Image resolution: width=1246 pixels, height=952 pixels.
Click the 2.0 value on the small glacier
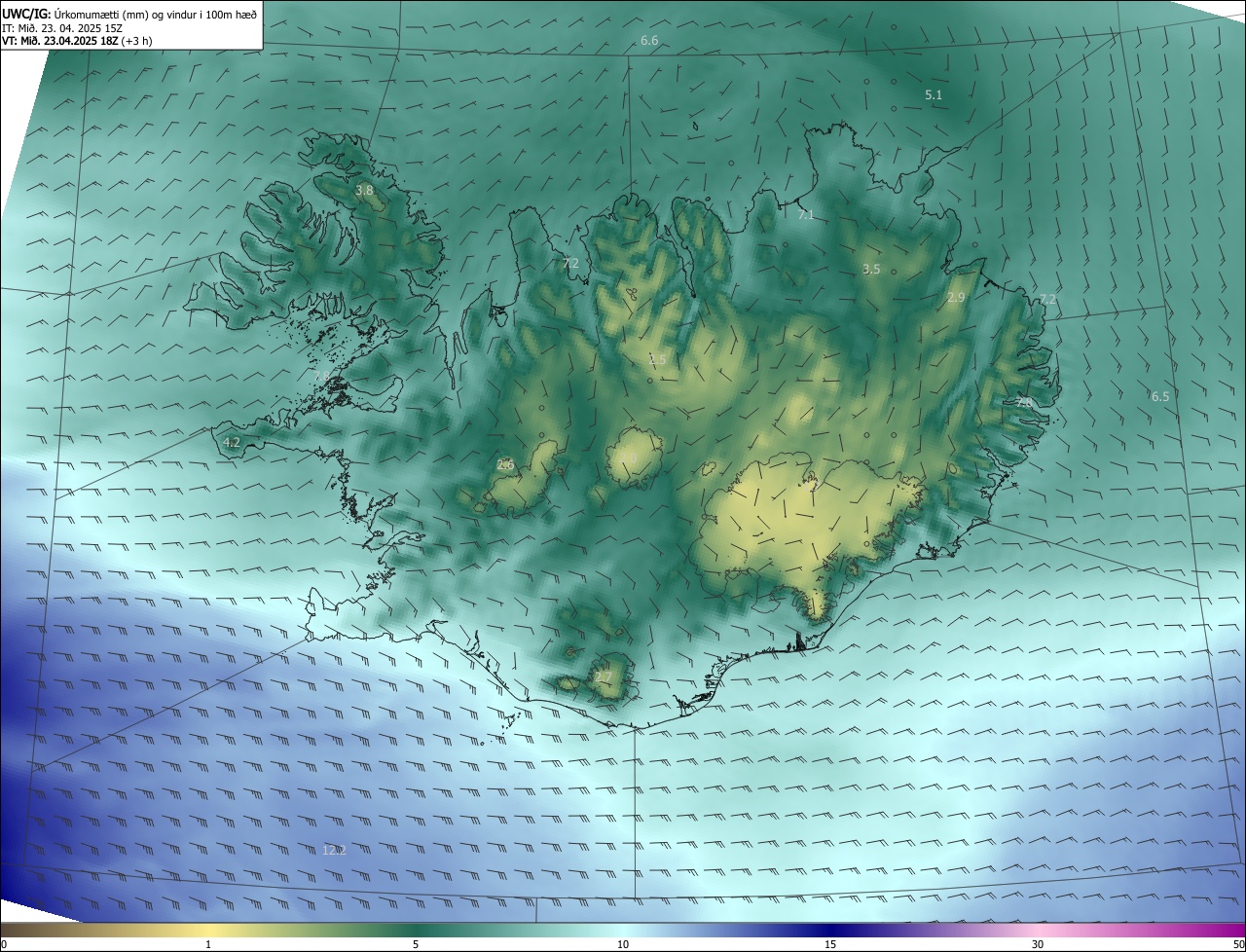629,458
